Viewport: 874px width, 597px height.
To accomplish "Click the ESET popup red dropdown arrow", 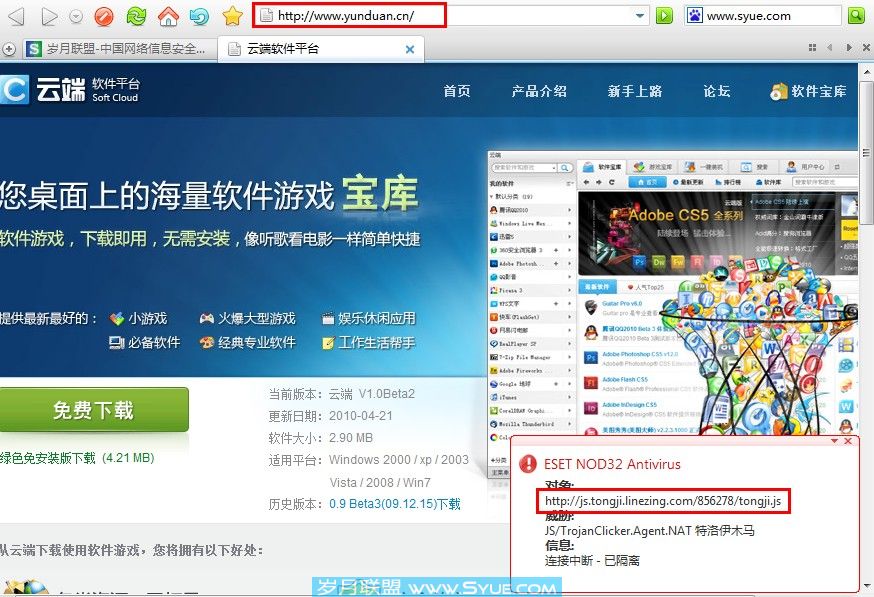I will coord(834,441).
